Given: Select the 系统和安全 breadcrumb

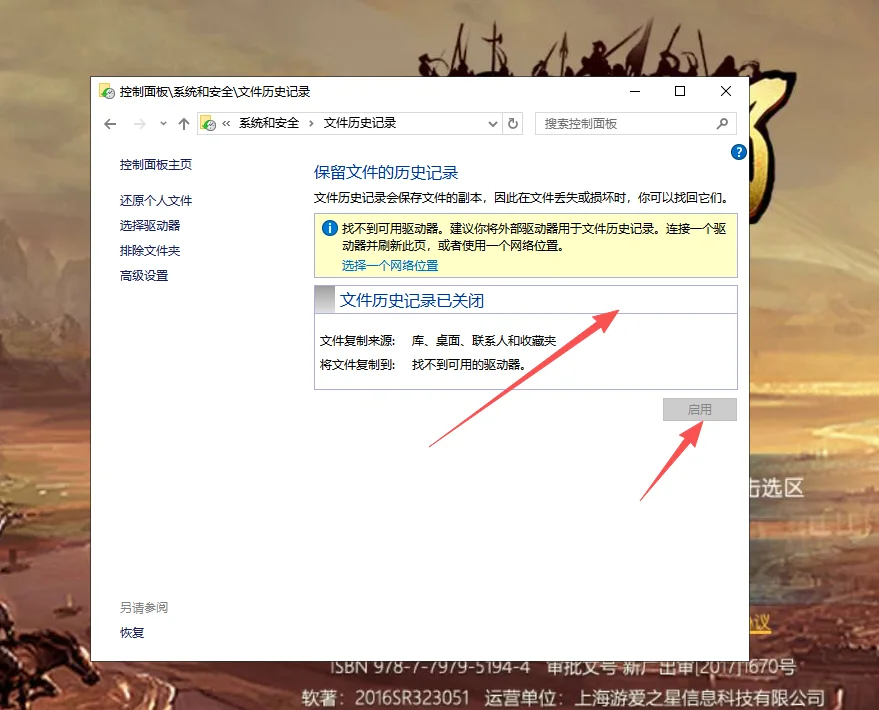Looking at the screenshot, I should (x=269, y=123).
